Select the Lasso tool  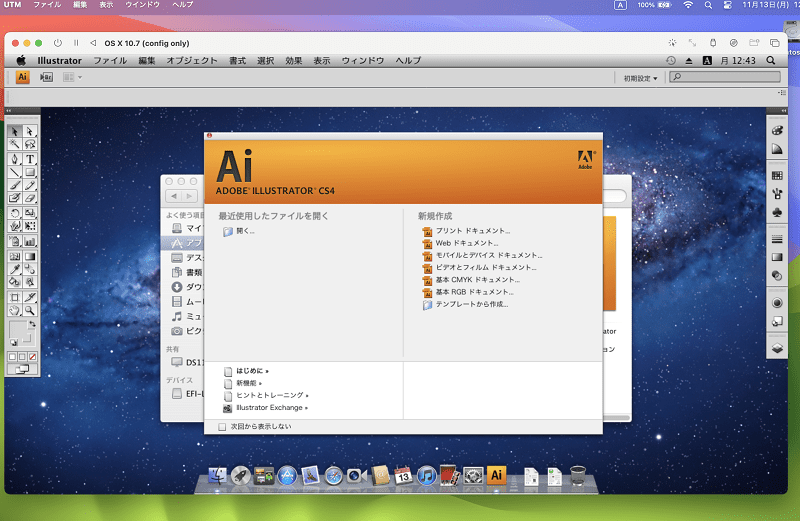(30, 144)
